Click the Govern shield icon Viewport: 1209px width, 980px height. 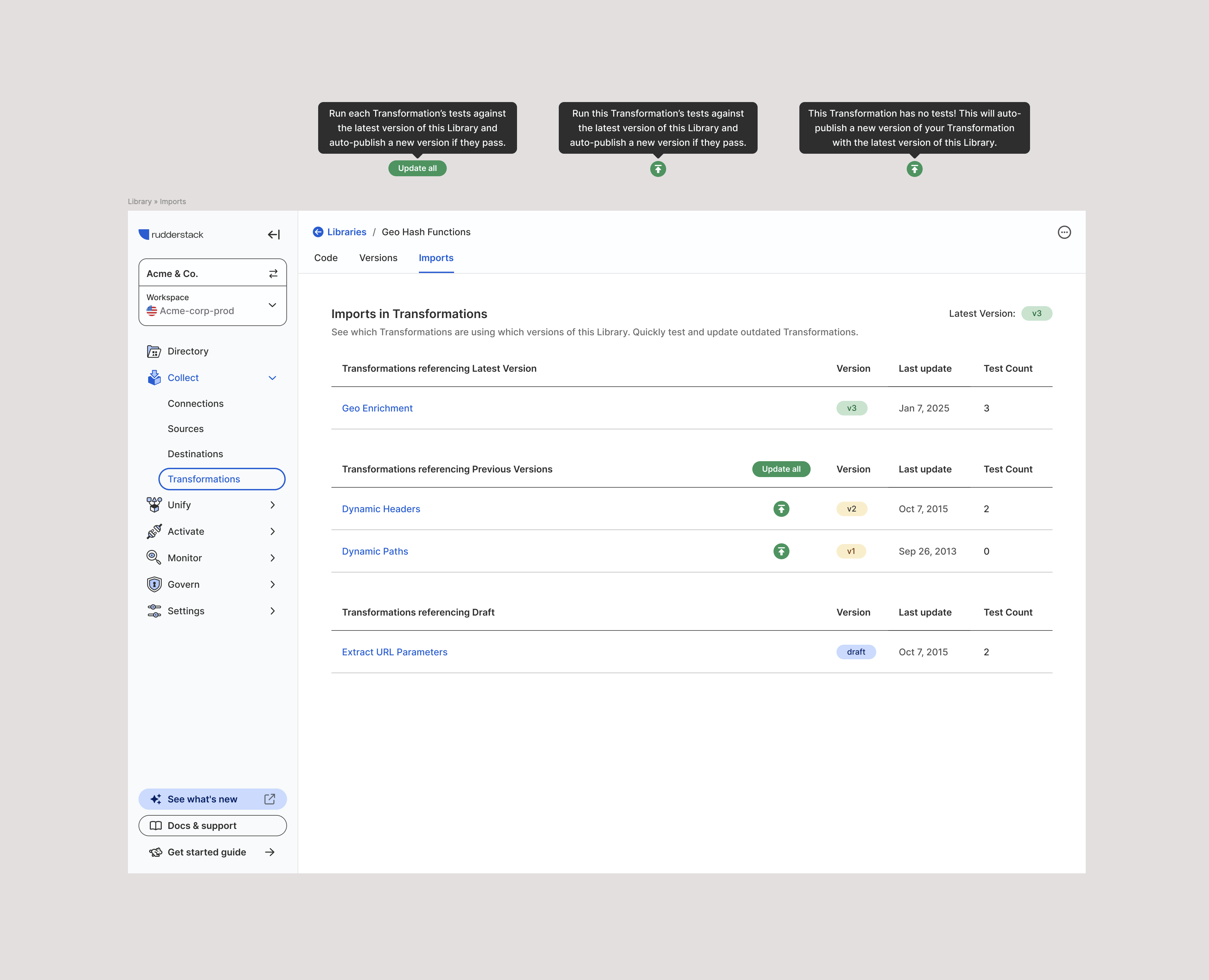(x=153, y=584)
